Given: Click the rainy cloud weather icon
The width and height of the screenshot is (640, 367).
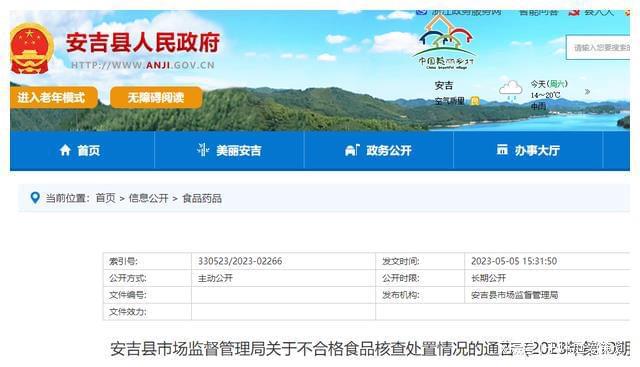Looking at the screenshot, I should pos(510,91).
